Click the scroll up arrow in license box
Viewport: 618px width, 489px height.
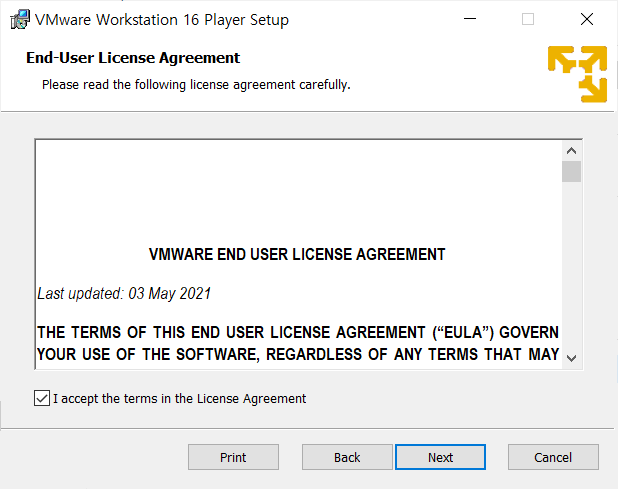coord(571,151)
